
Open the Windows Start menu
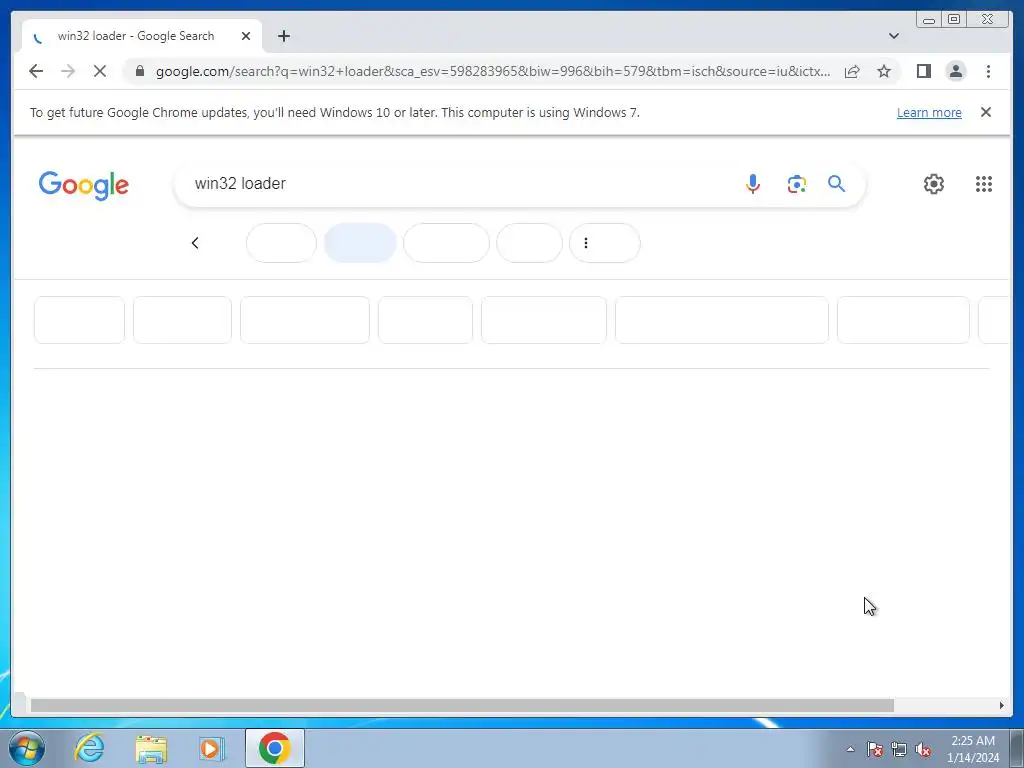click(x=27, y=748)
